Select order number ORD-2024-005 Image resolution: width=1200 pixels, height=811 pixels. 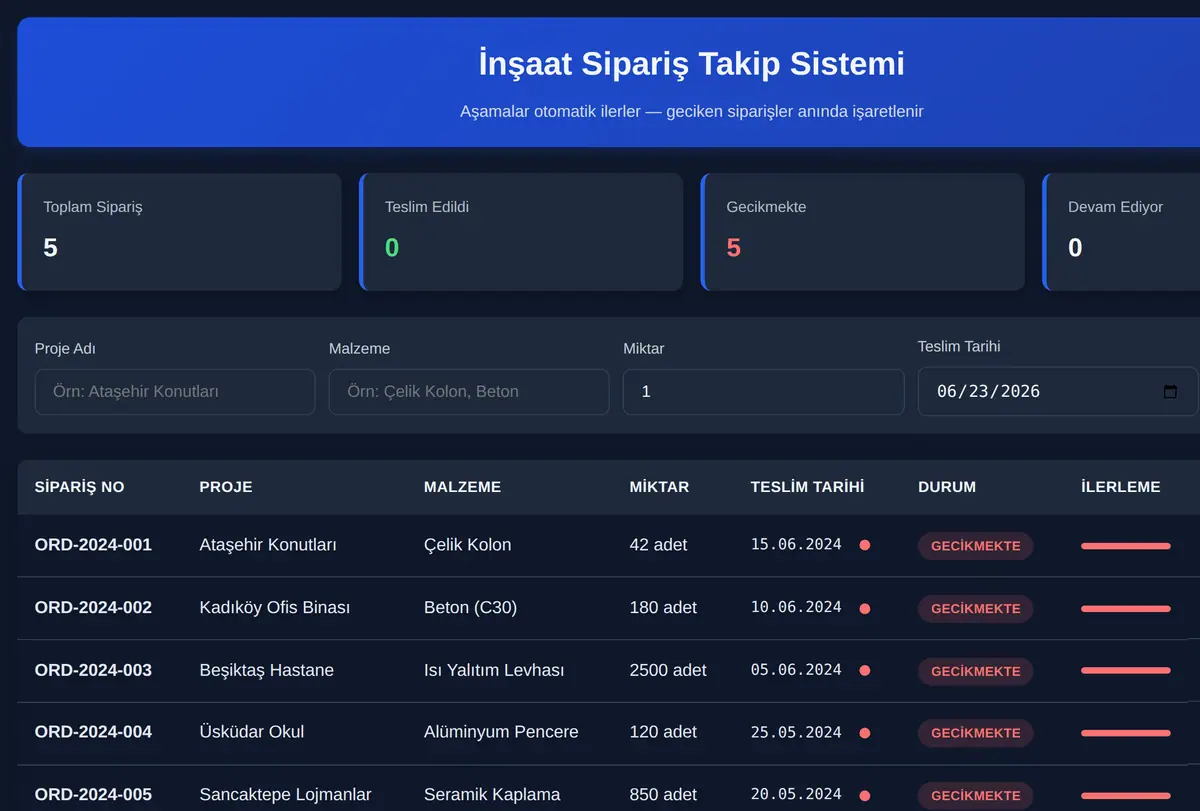[93, 794]
